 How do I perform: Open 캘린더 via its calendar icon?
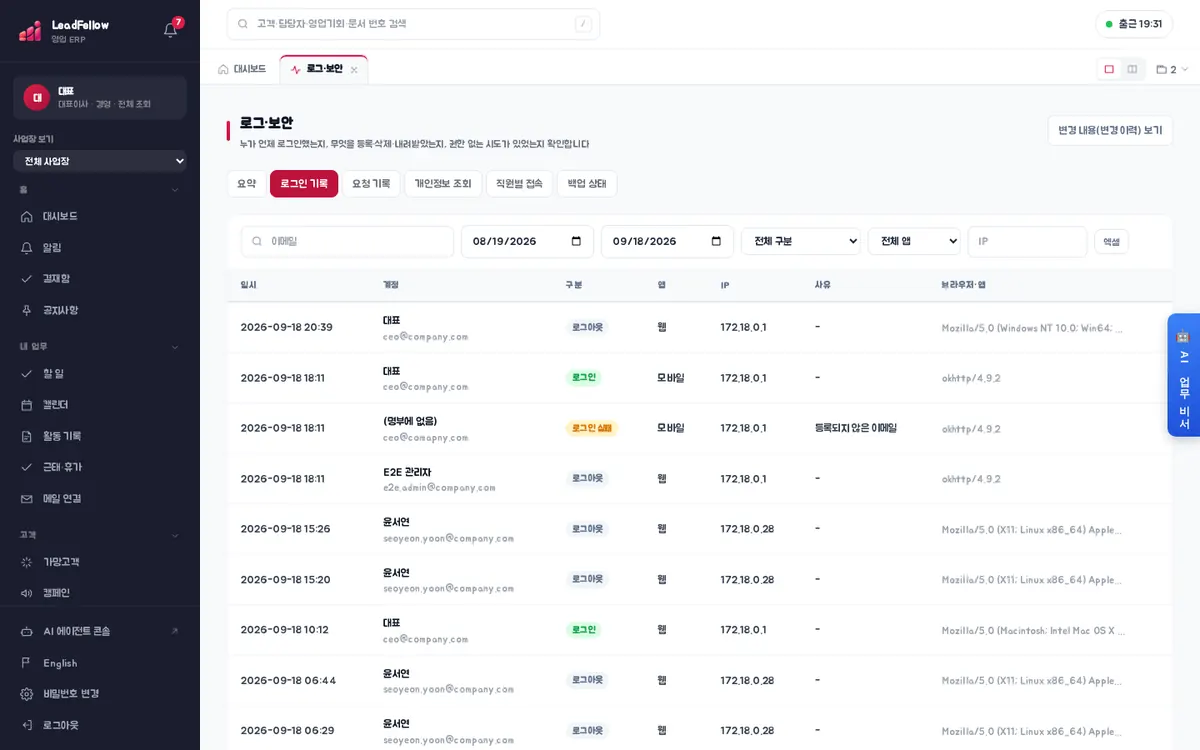[27, 405]
